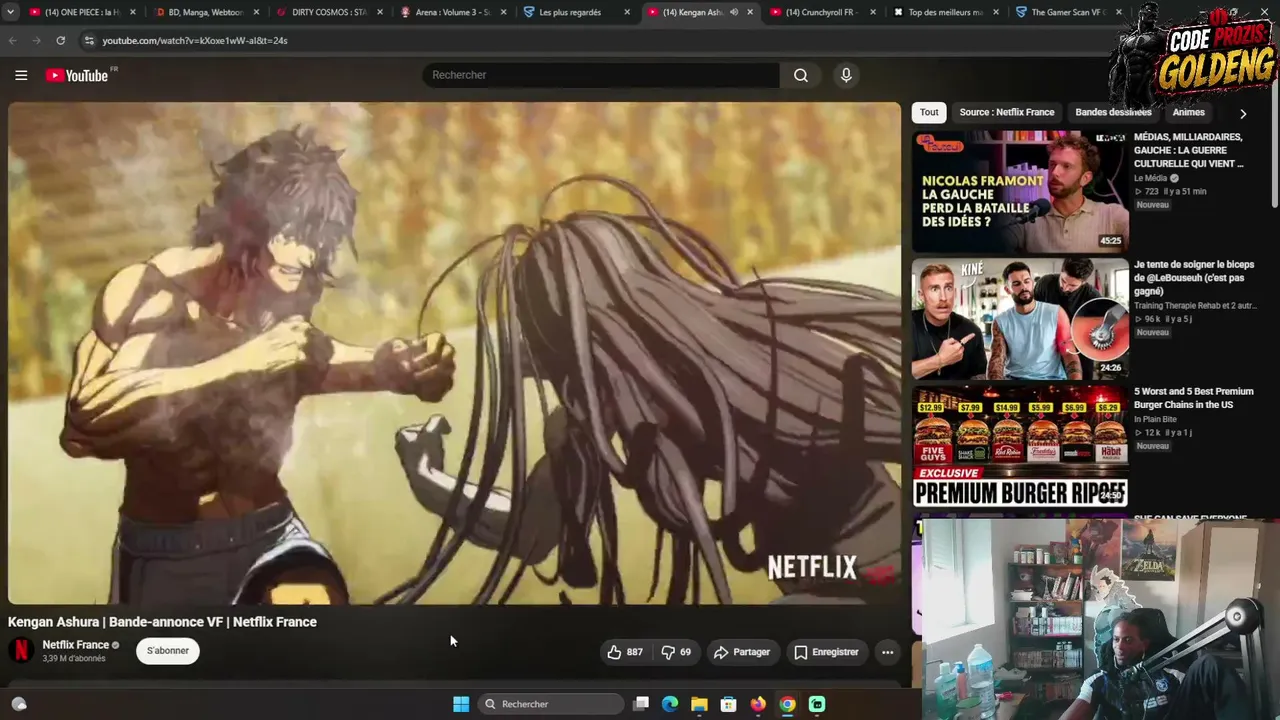Switch to the DIRTY COSMOS tab
The width and height of the screenshot is (1280, 720).
tap(328, 12)
